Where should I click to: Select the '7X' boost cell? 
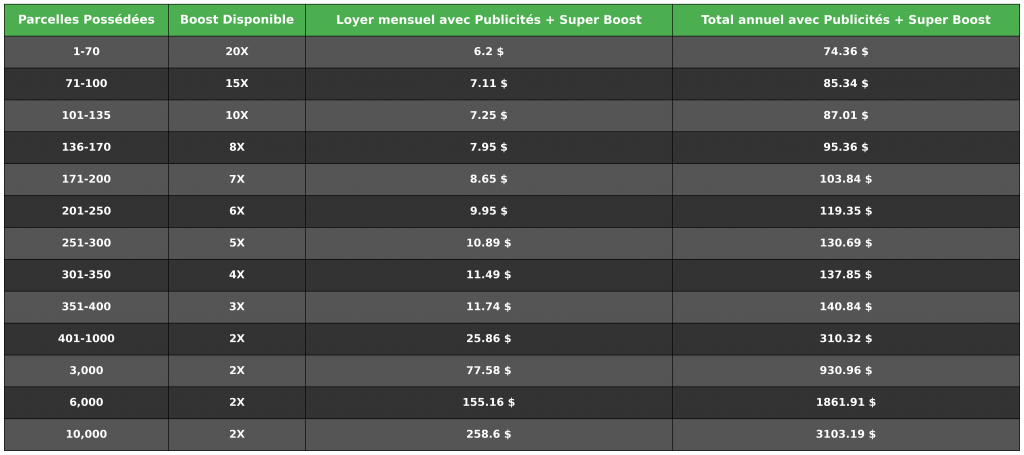point(237,180)
